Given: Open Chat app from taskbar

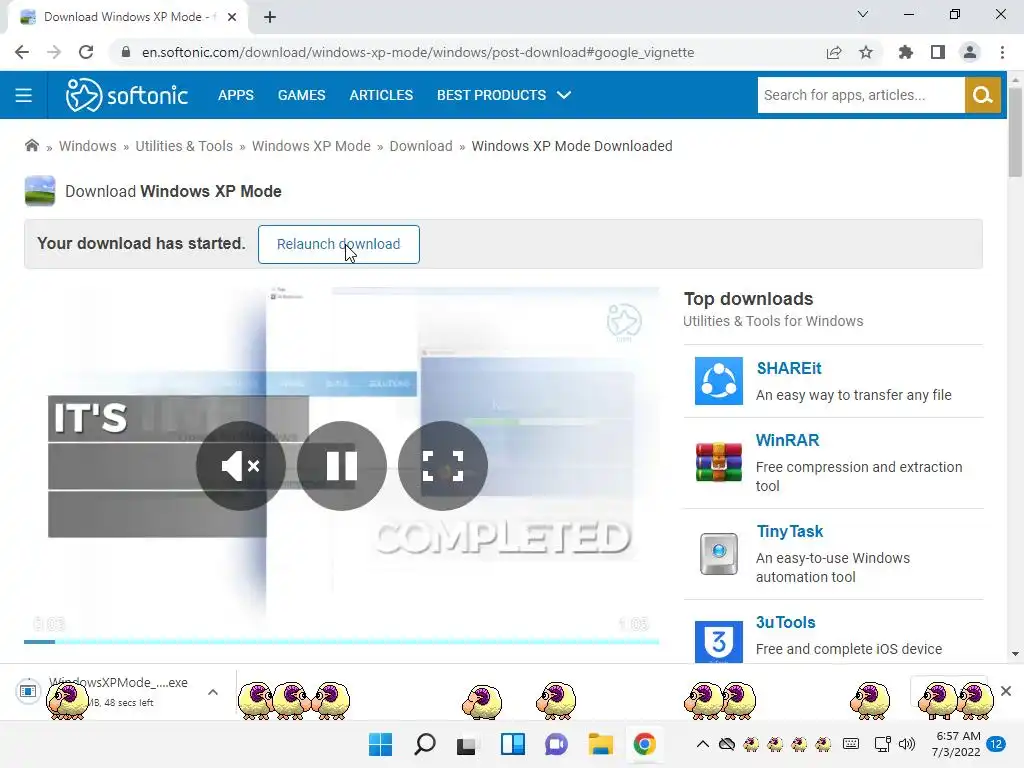Looking at the screenshot, I should click(x=556, y=744).
